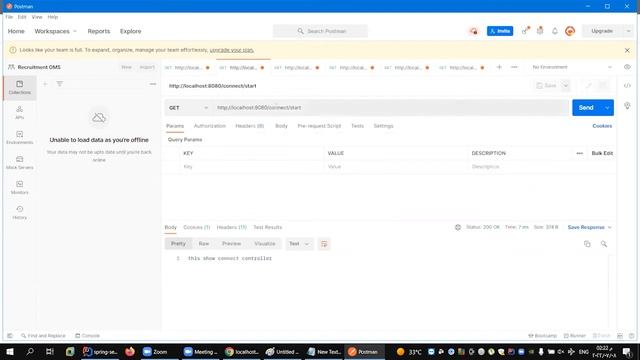640x360 pixels.
Task: Open query params more options ellipsis
Action: point(580,153)
